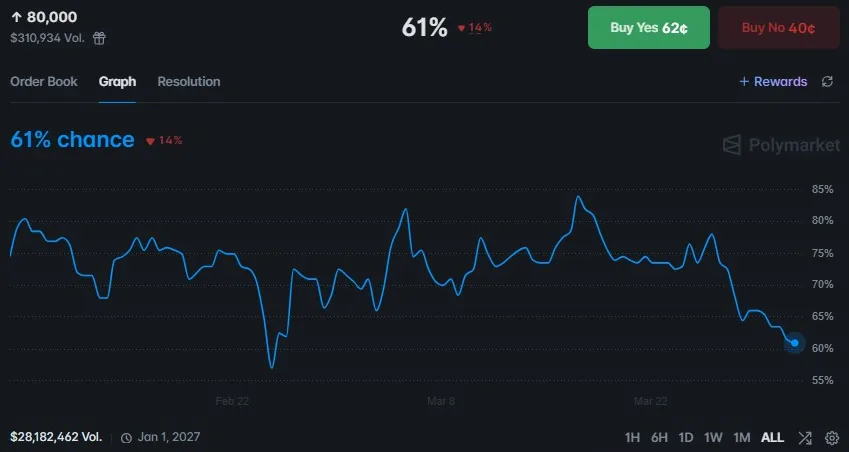
Task: Click the current price dot on graph
Action: click(x=794, y=343)
